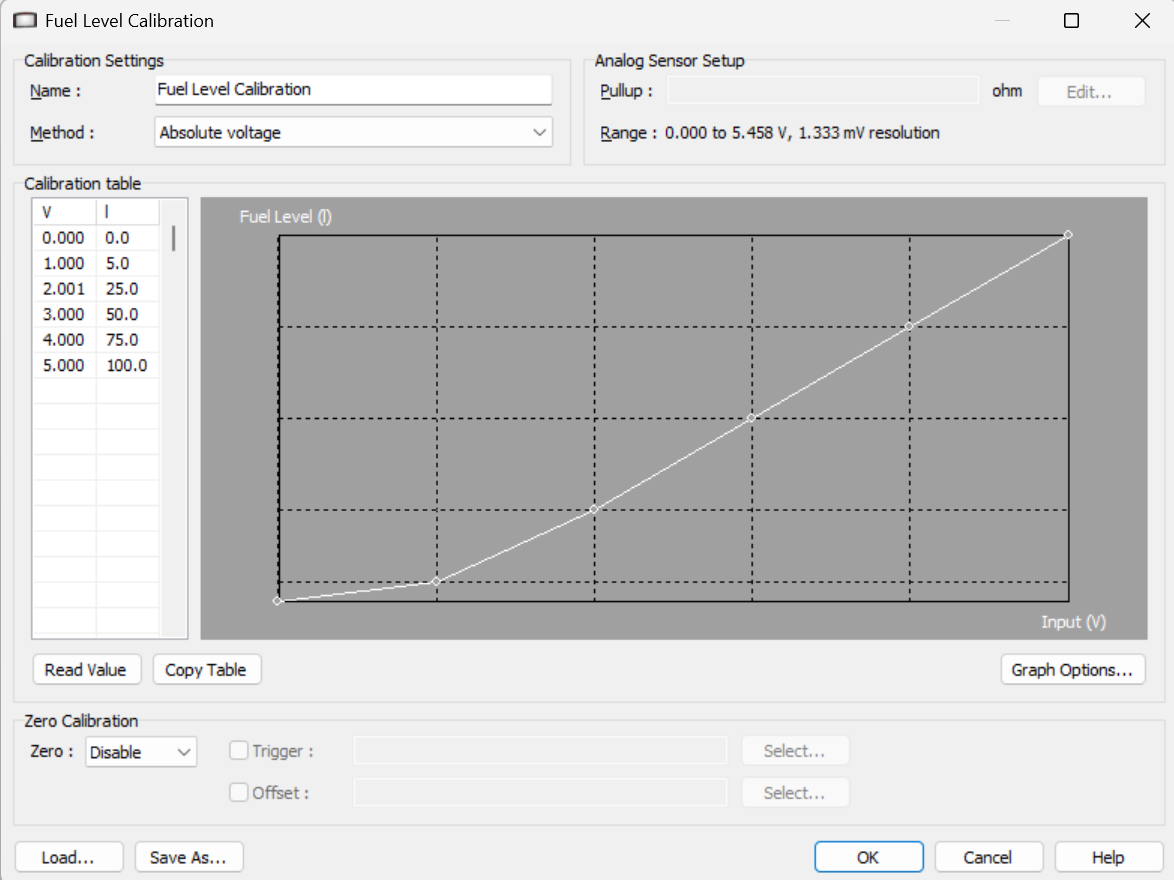Select the 2.001 voltage cell in table

63,290
